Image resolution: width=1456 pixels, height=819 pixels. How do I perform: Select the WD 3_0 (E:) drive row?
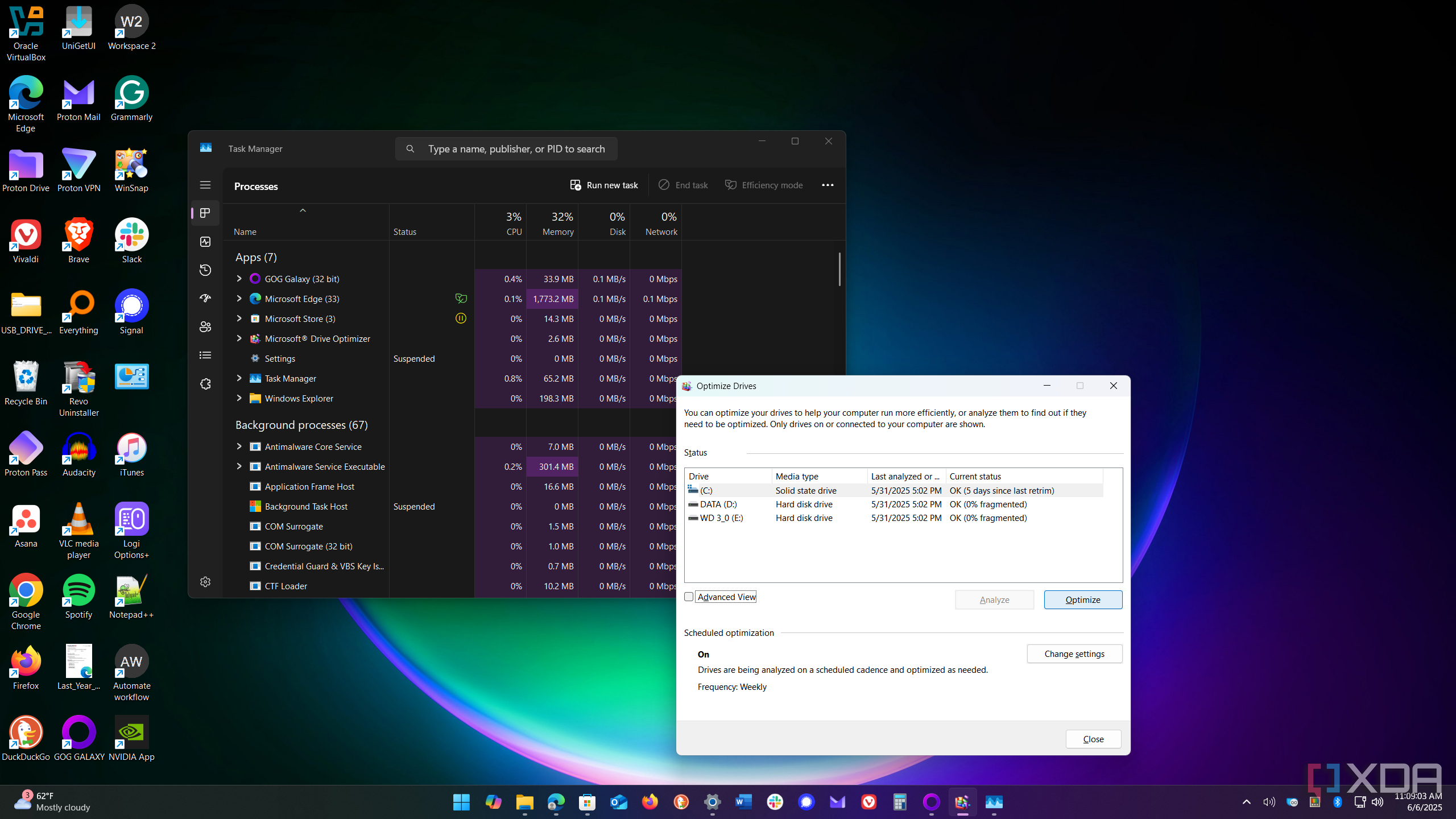(894, 518)
